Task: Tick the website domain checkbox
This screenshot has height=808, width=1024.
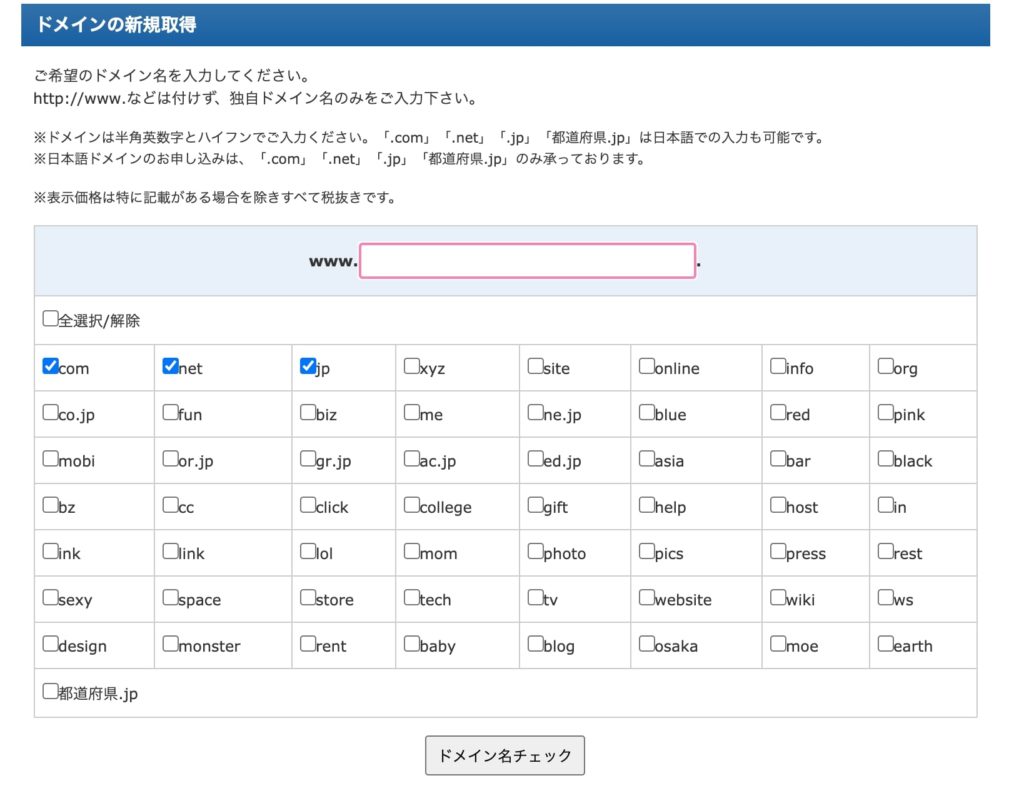Action: [647, 598]
